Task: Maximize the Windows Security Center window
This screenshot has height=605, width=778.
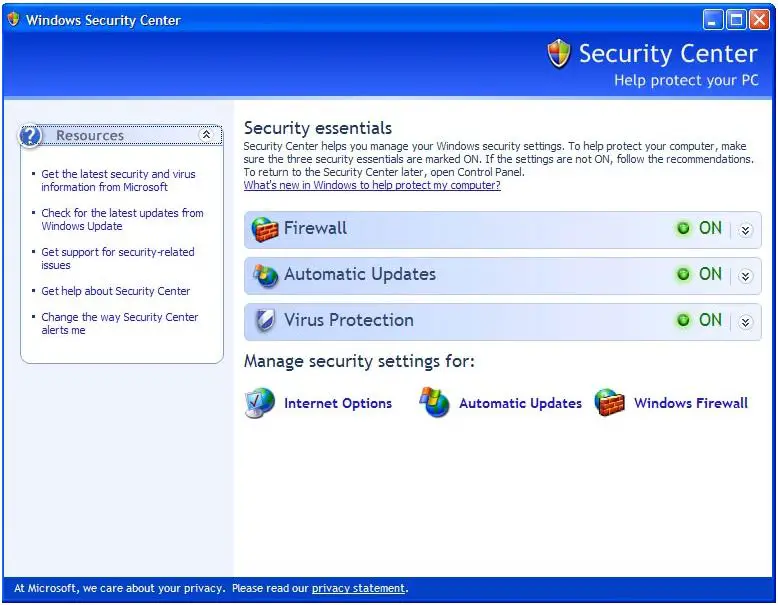Action: click(x=736, y=20)
